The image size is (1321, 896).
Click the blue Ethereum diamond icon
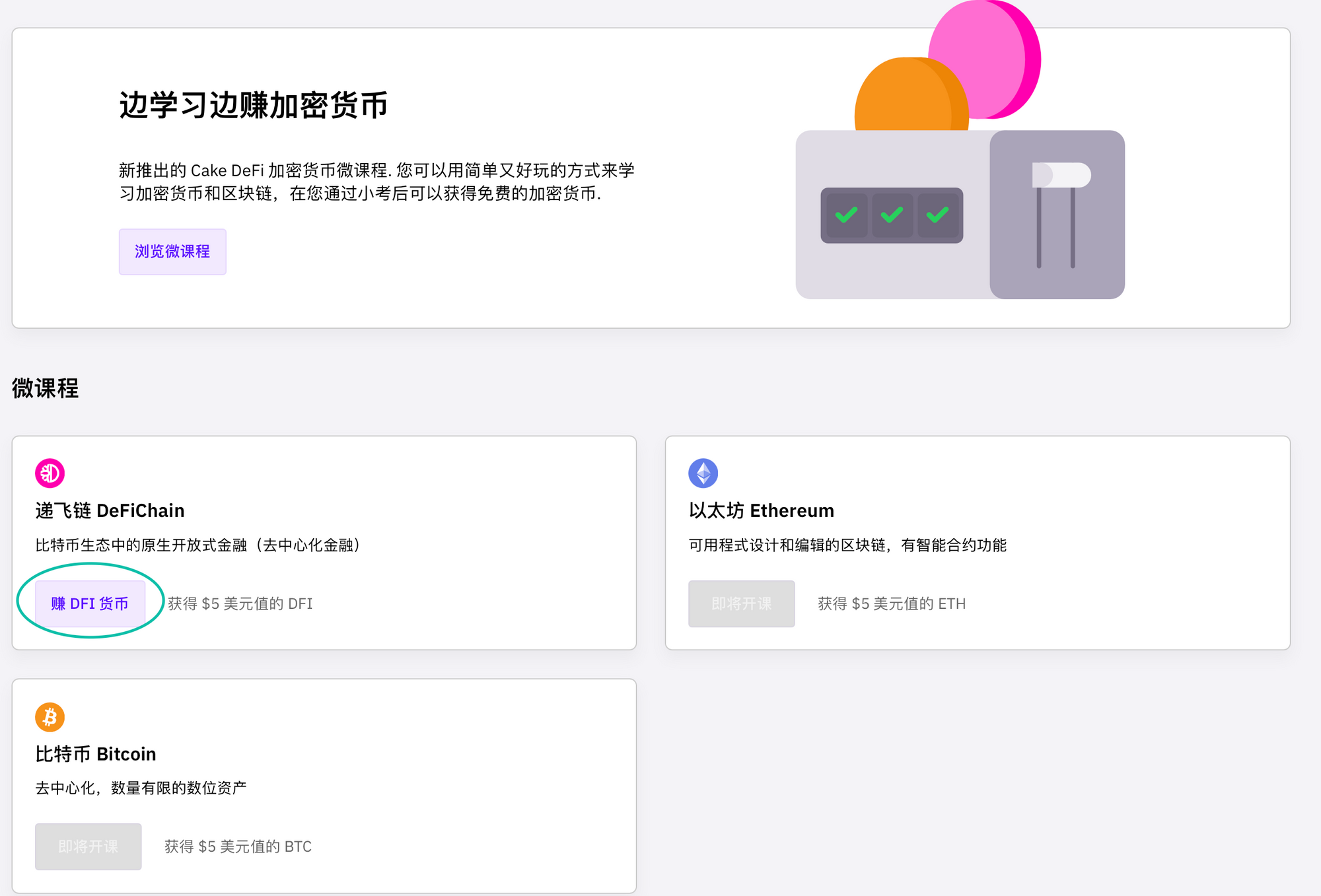pyautogui.click(x=703, y=473)
